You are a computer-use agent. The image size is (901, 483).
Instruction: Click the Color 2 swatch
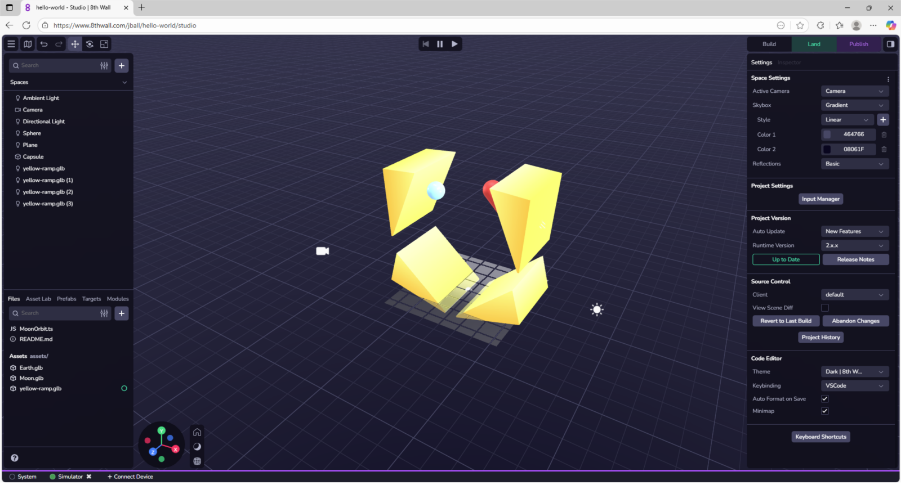pos(827,149)
